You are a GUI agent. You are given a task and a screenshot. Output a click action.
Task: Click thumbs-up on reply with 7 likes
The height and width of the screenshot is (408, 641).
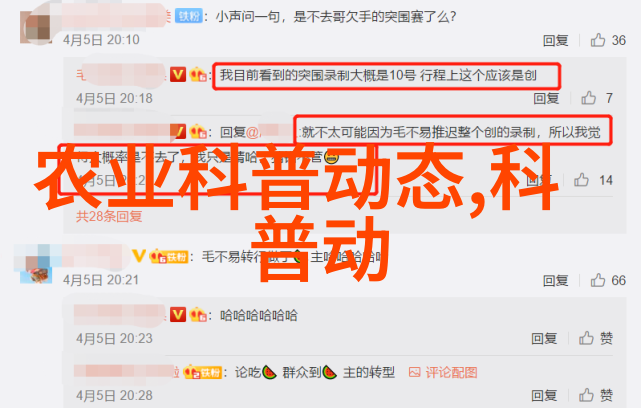pyautogui.click(x=589, y=98)
